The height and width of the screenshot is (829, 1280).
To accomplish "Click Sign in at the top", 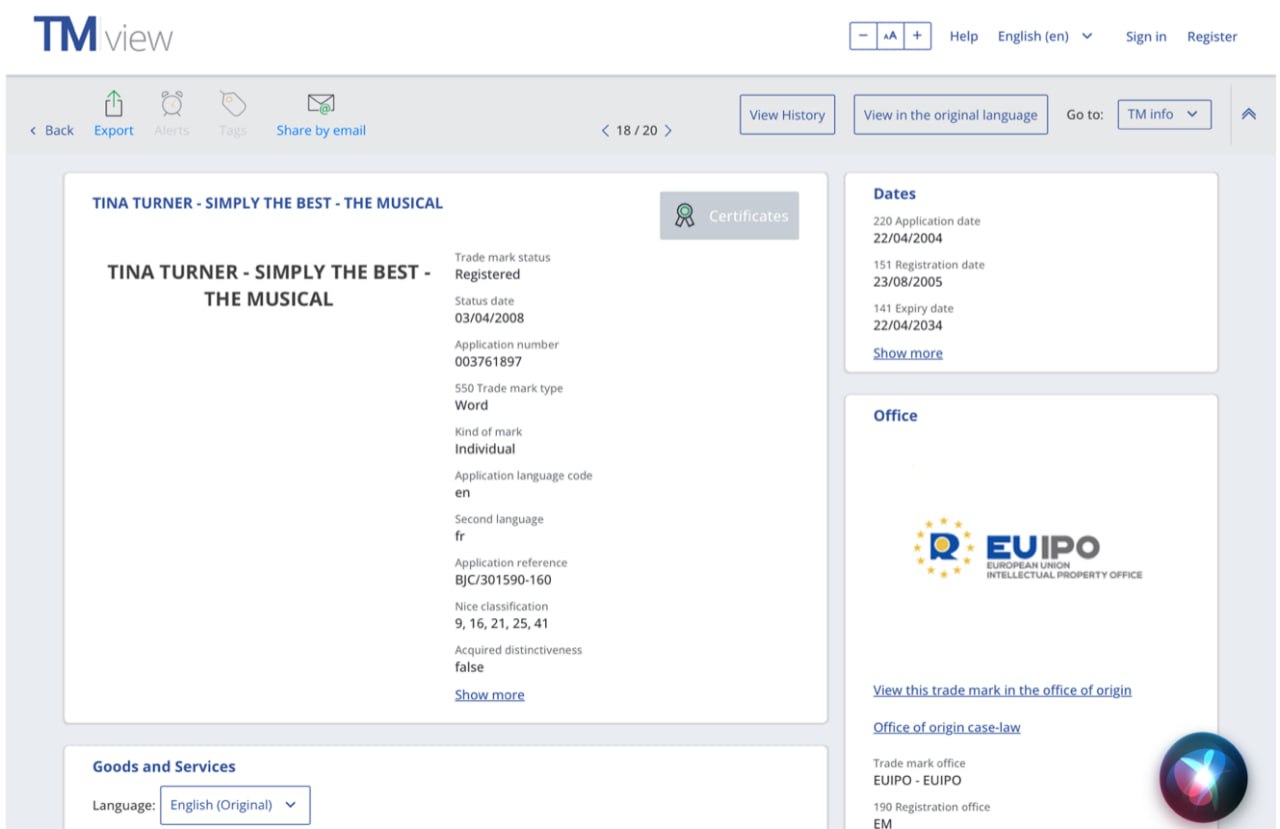I will pos(1145,36).
